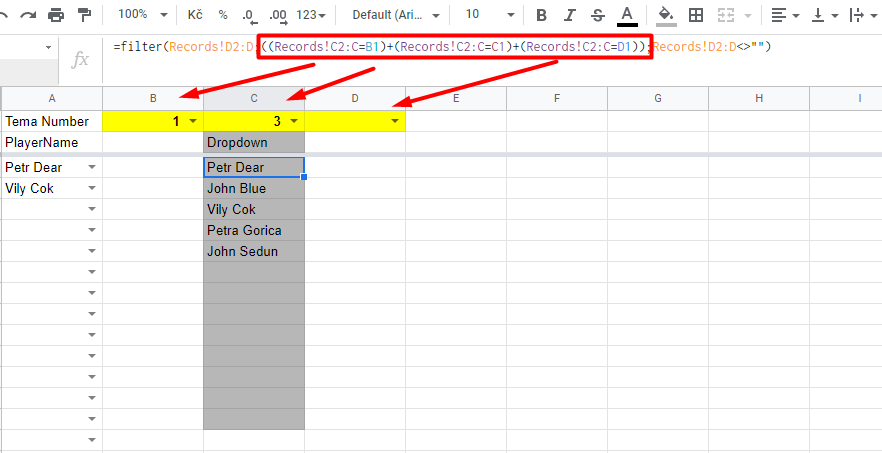Click the Dropdown header cell
Image resolution: width=882 pixels, height=453 pixels.
click(x=254, y=142)
